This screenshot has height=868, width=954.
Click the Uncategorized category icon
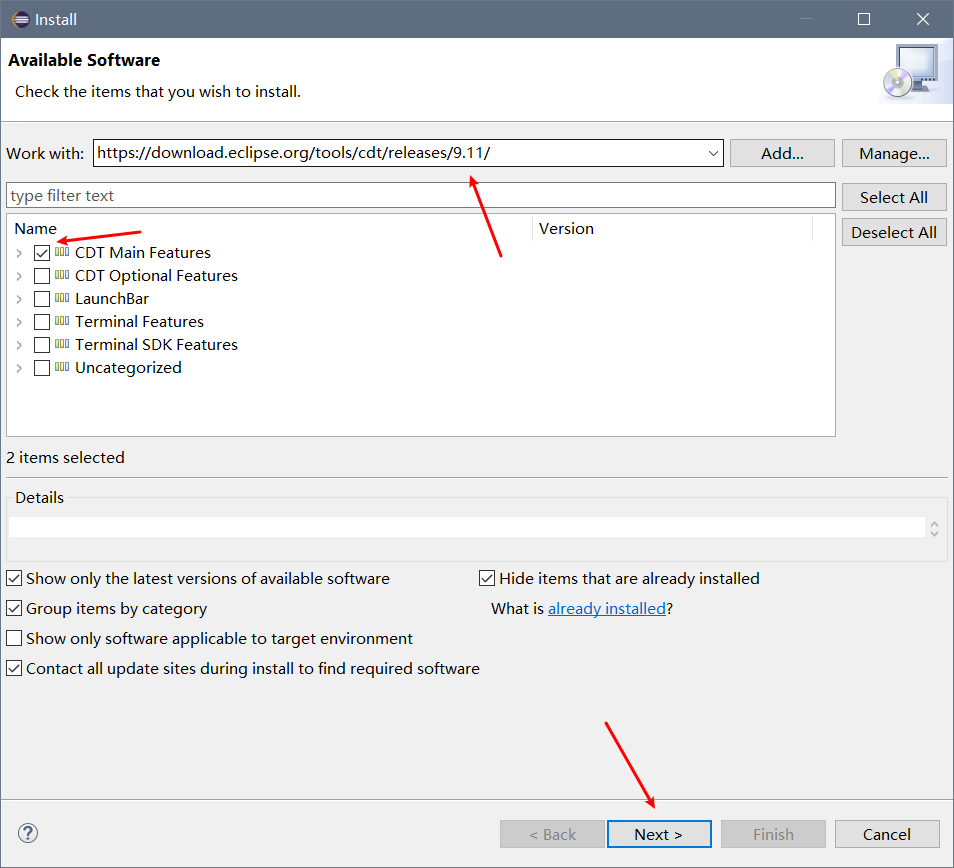pyautogui.click(x=62, y=367)
